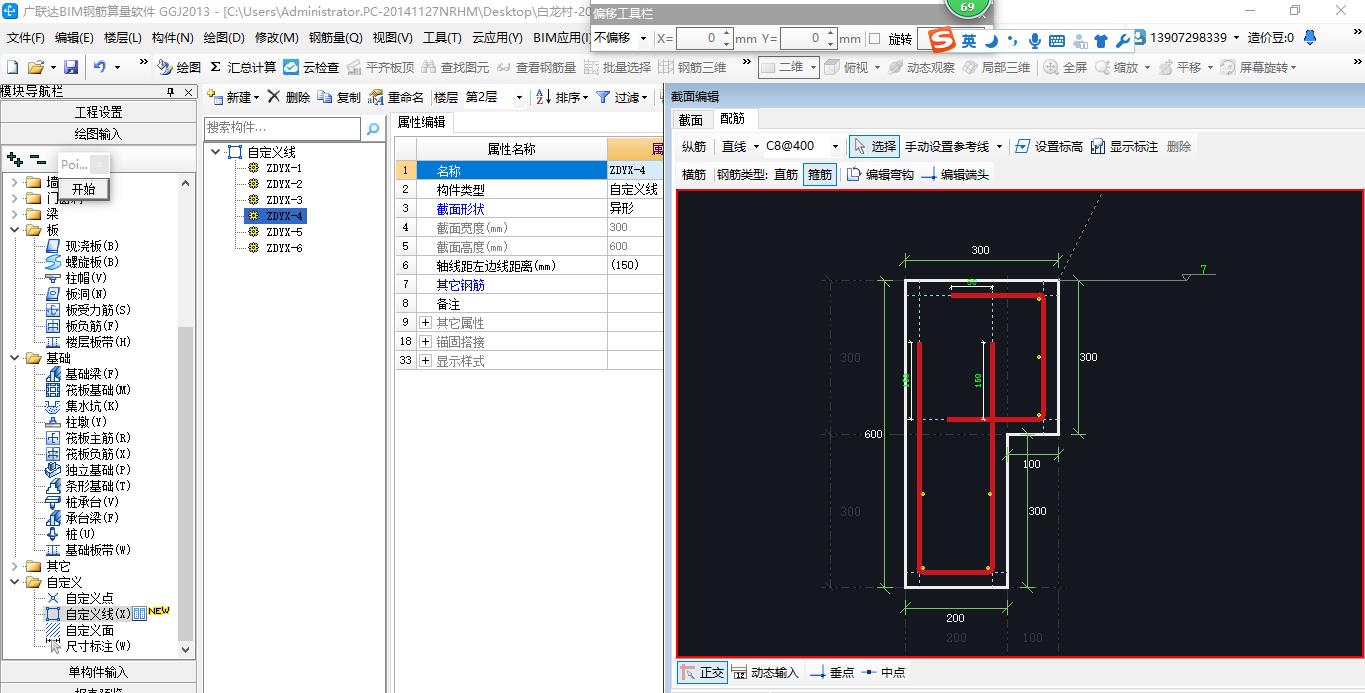This screenshot has height=693, width=1365.
Task: Collapse the 板 folder in tree
Action: click(x=15, y=230)
